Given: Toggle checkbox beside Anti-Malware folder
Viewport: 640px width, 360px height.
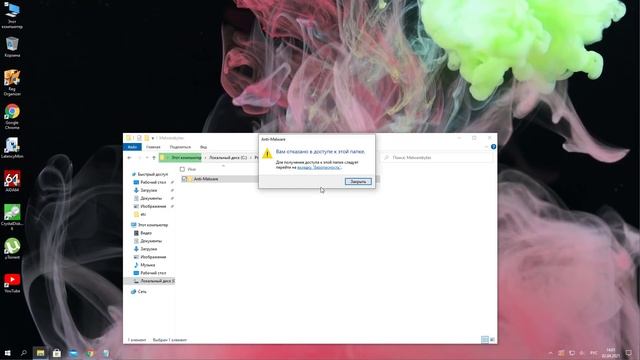Looking at the screenshot, I should (x=184, y=179).
